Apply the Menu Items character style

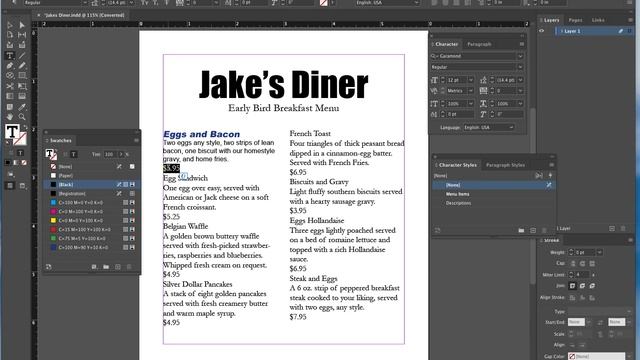coord(458,194)
